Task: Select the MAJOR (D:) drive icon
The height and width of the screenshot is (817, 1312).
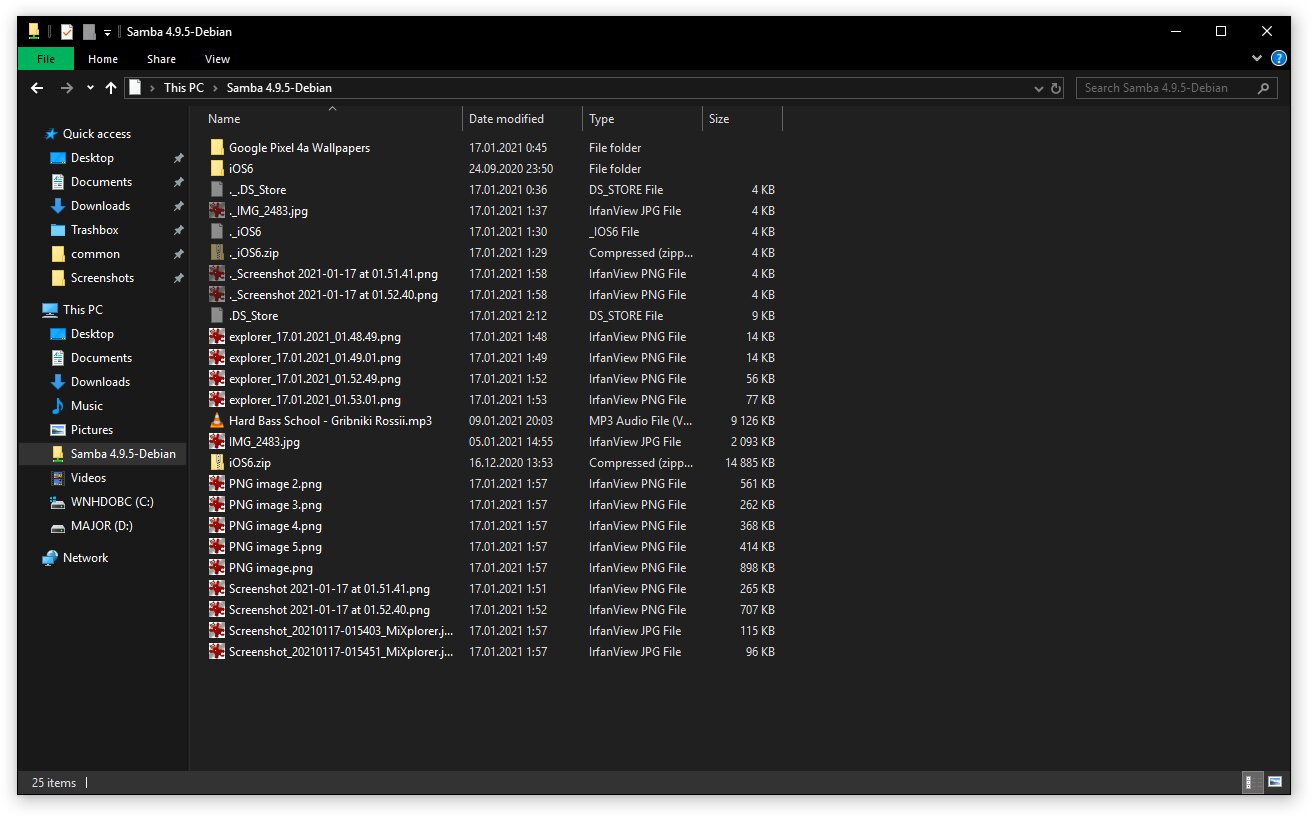Action: coord(58,526)
